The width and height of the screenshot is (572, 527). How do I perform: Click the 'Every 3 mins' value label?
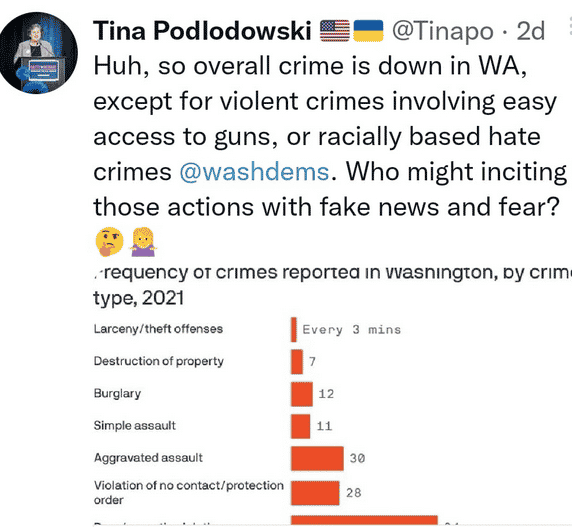click(352, 330)
